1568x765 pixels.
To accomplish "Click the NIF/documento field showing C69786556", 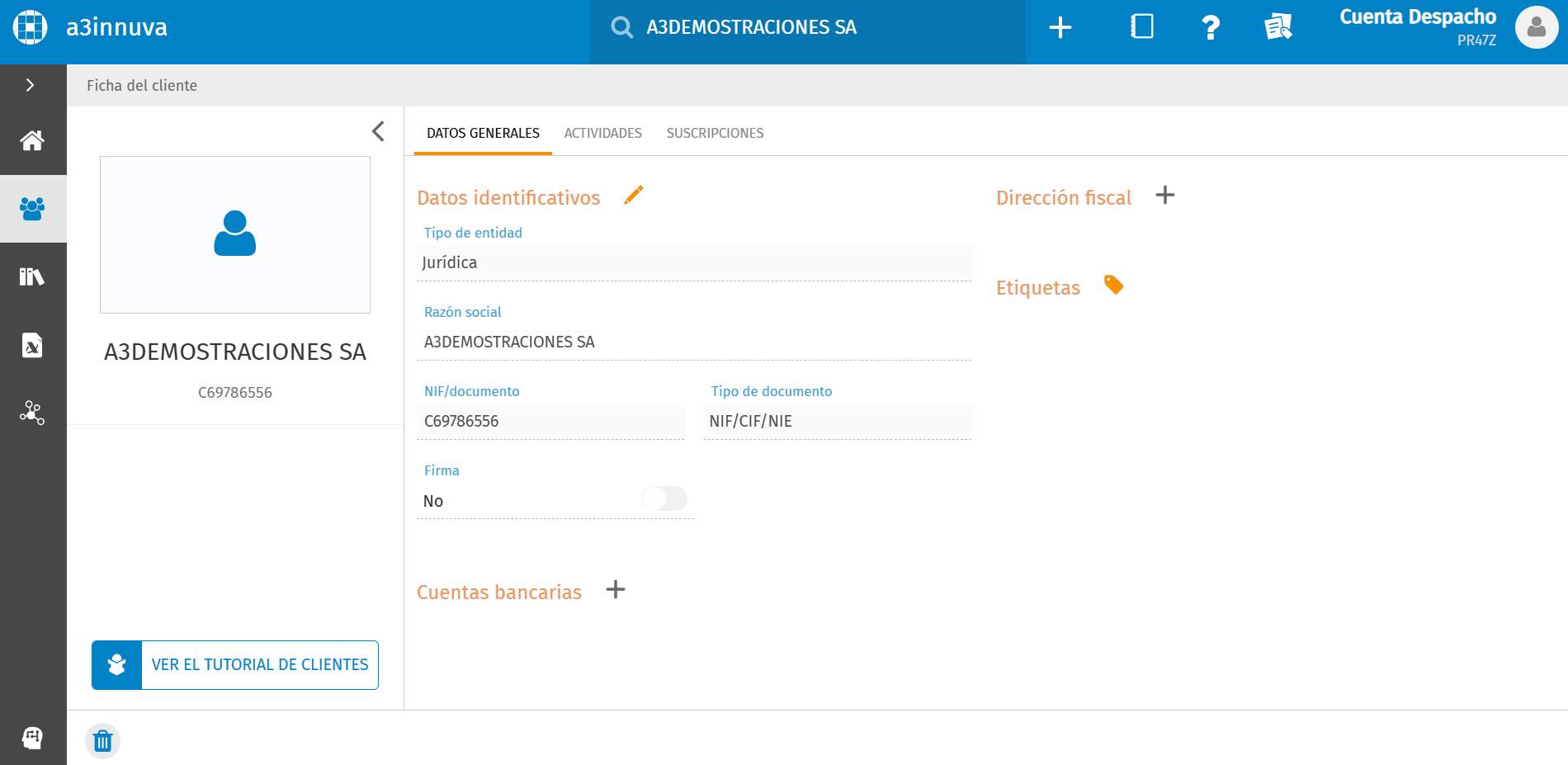I will pyautogui.click(x=550, y=422).
